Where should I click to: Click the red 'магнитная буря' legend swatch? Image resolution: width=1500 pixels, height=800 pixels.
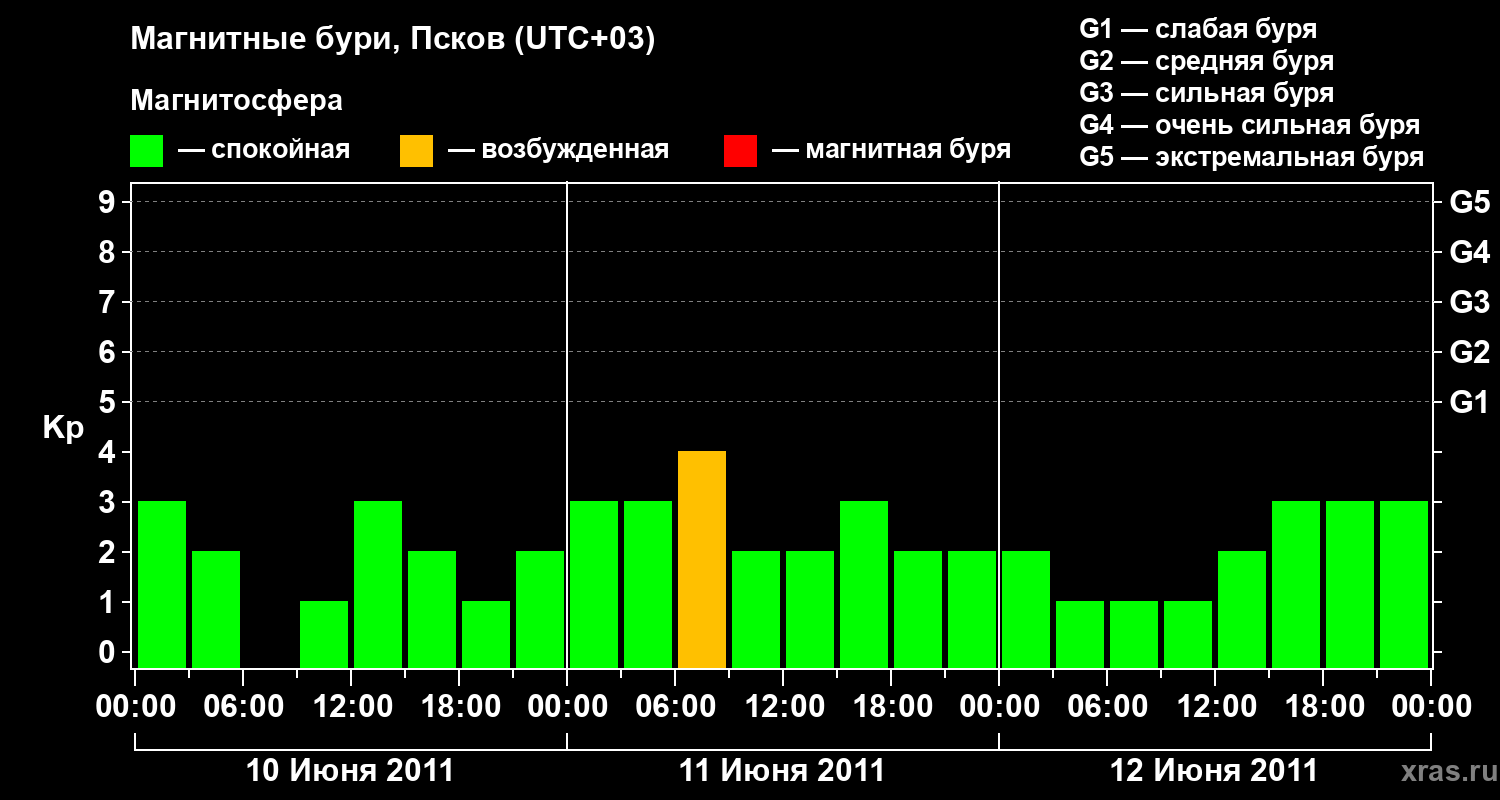coord(740,151)
